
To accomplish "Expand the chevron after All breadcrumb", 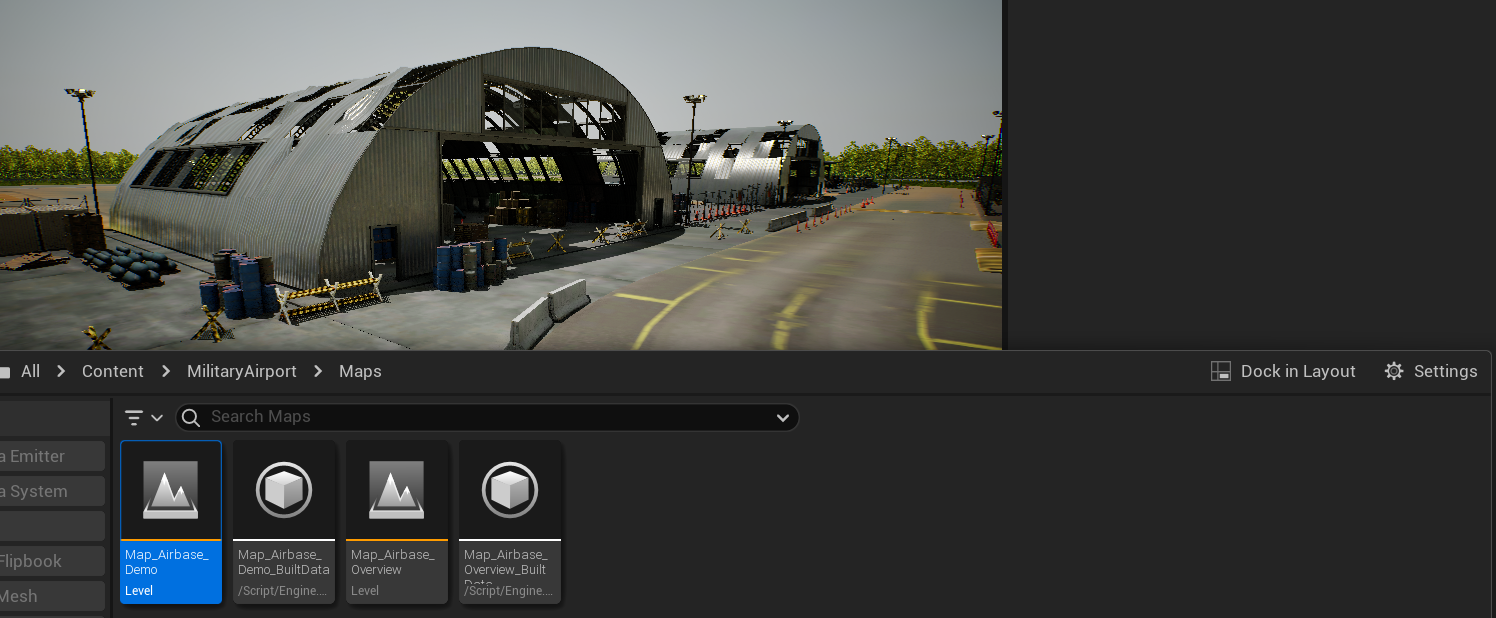I will click(x=61, y=371).
